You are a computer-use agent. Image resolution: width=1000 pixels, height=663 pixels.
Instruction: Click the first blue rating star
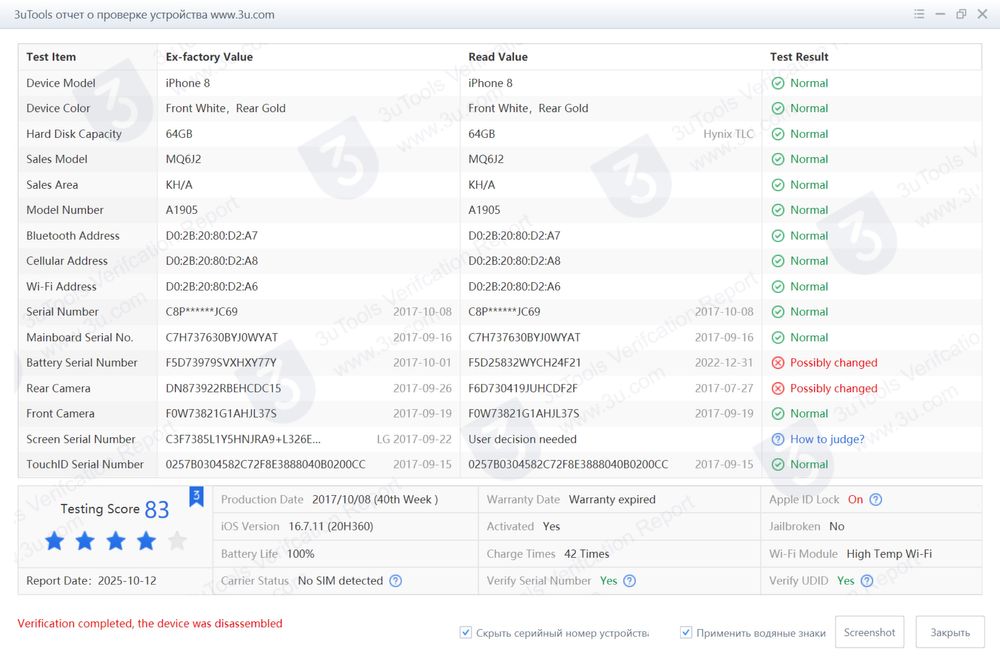coord(55,541)
